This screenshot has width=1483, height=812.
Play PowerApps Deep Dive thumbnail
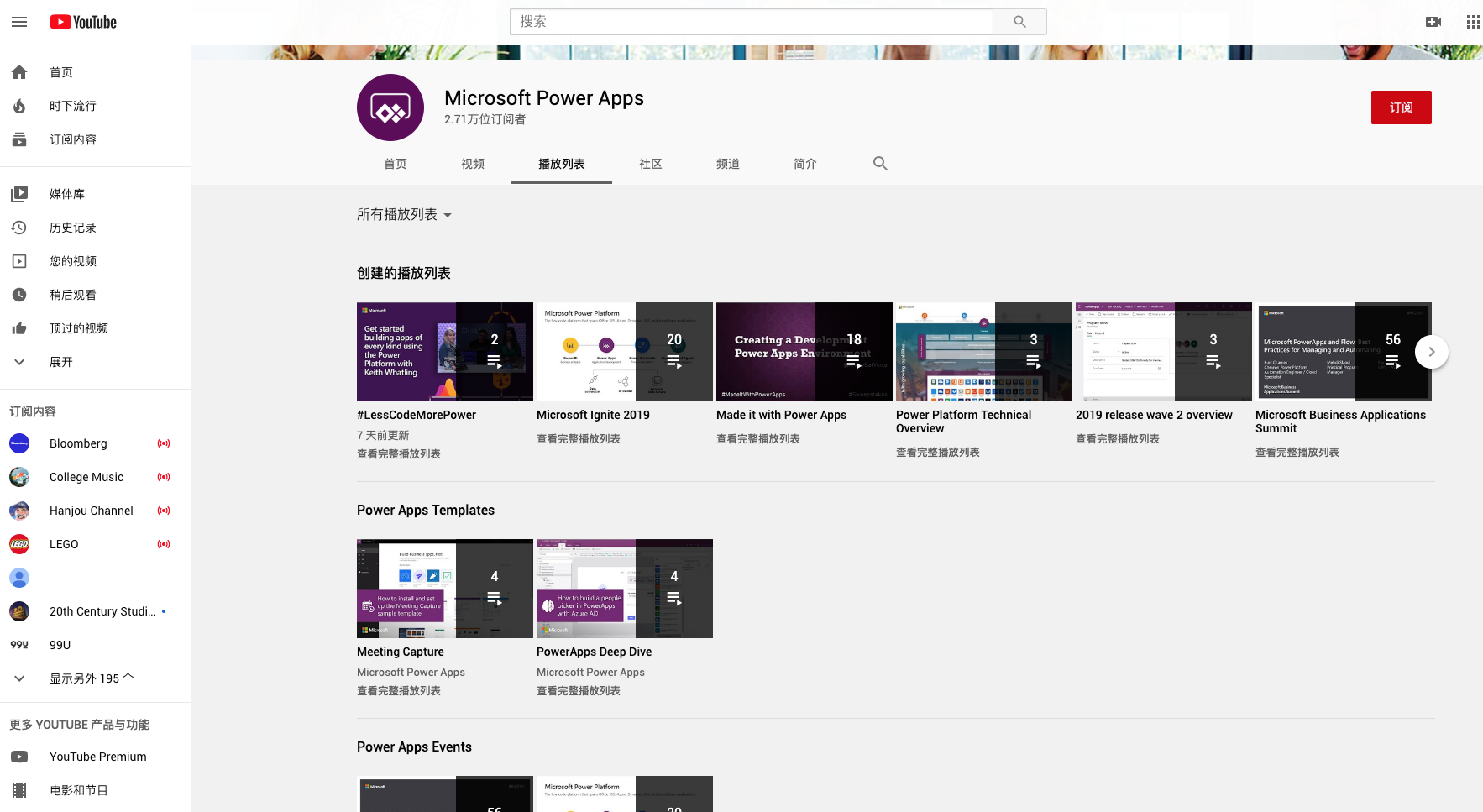tap(625, 589)
